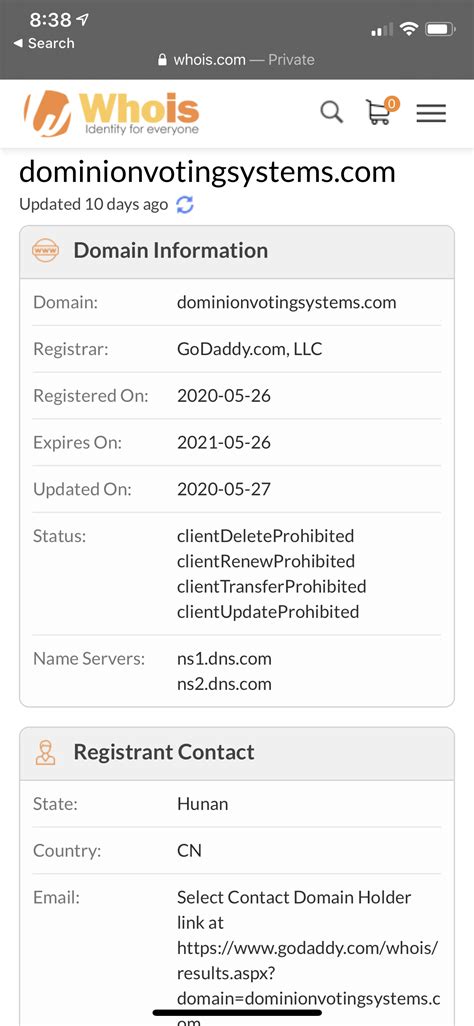Tap the iOS home indicator bar
This screenshot has height=1026, width=474.
point(237,1012)
